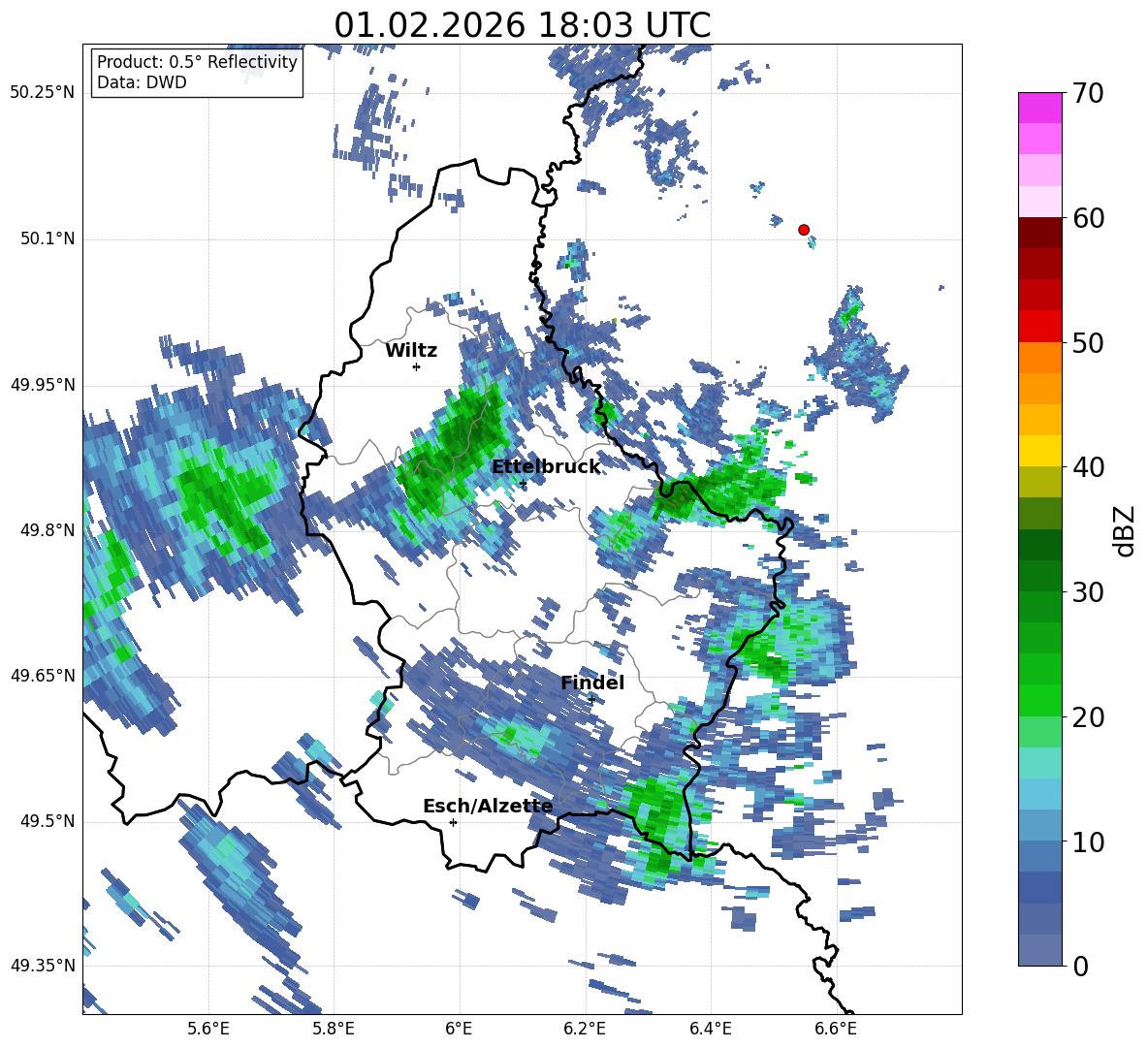Click the 40 tick label on colorbar
Image resolution: width=1148 pixels, height=1048 pixels.
(x=1087, y=467)
